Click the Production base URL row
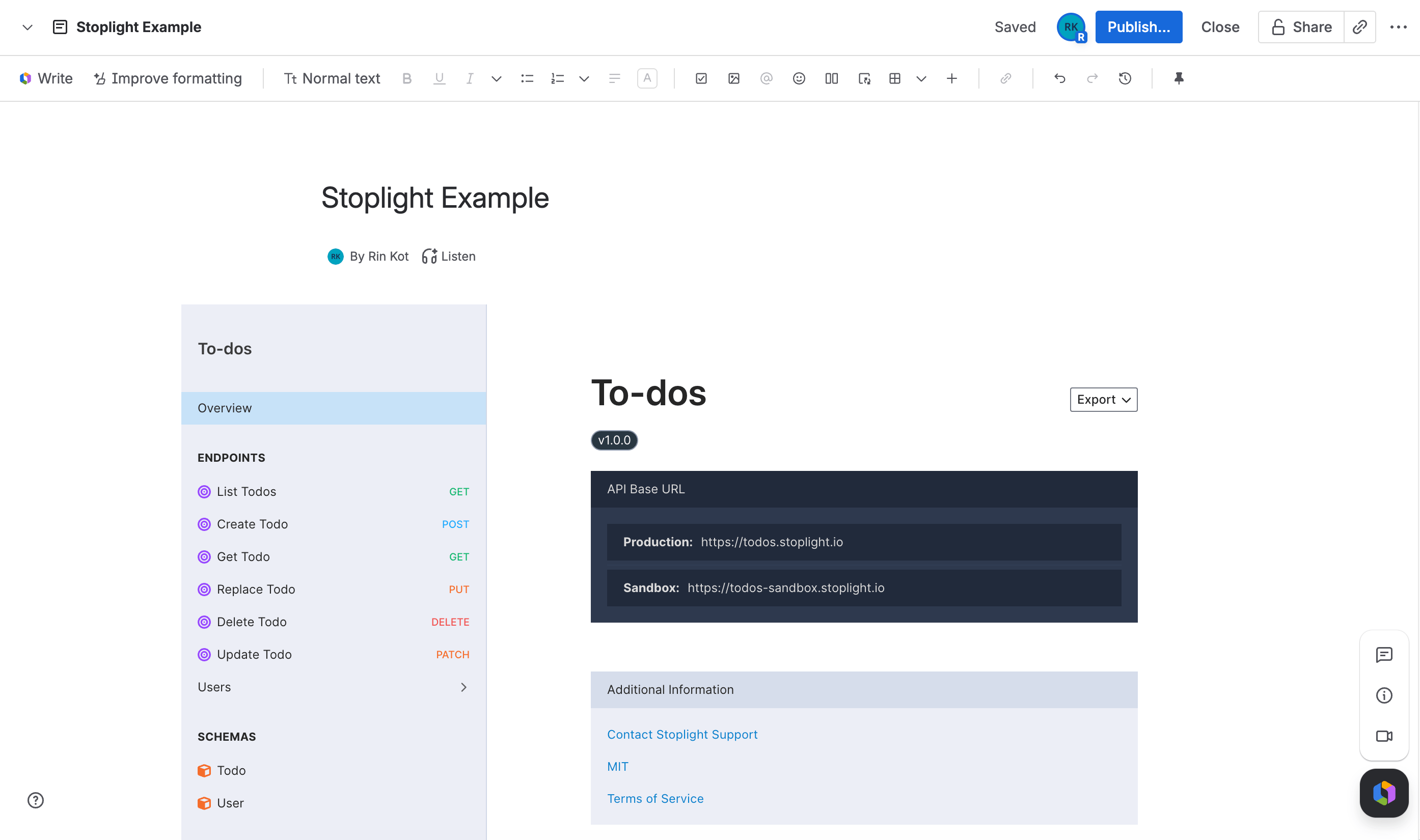This screenshot has height=840, width=1420. tap(864, 542)
